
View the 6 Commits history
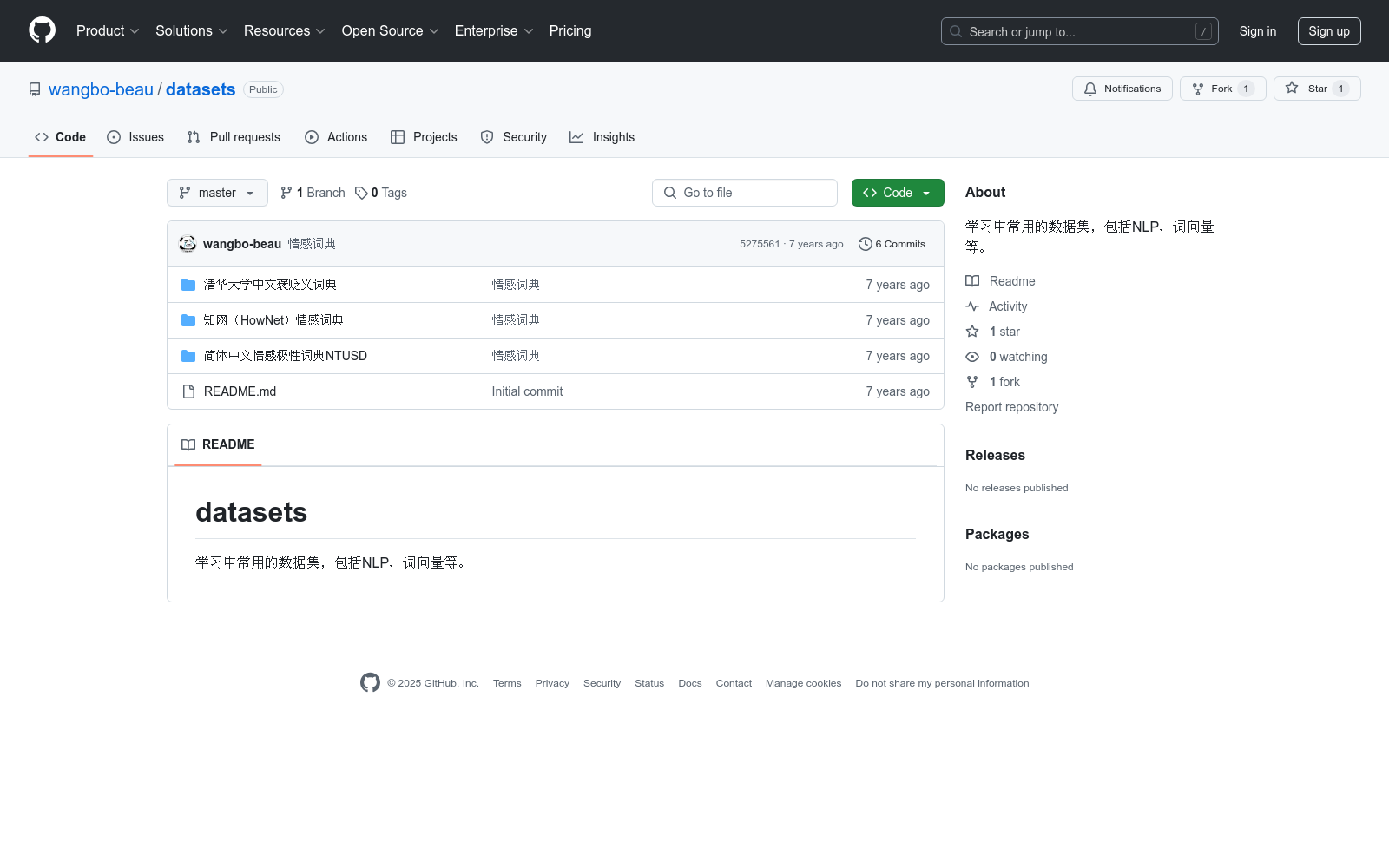(892, 244)
